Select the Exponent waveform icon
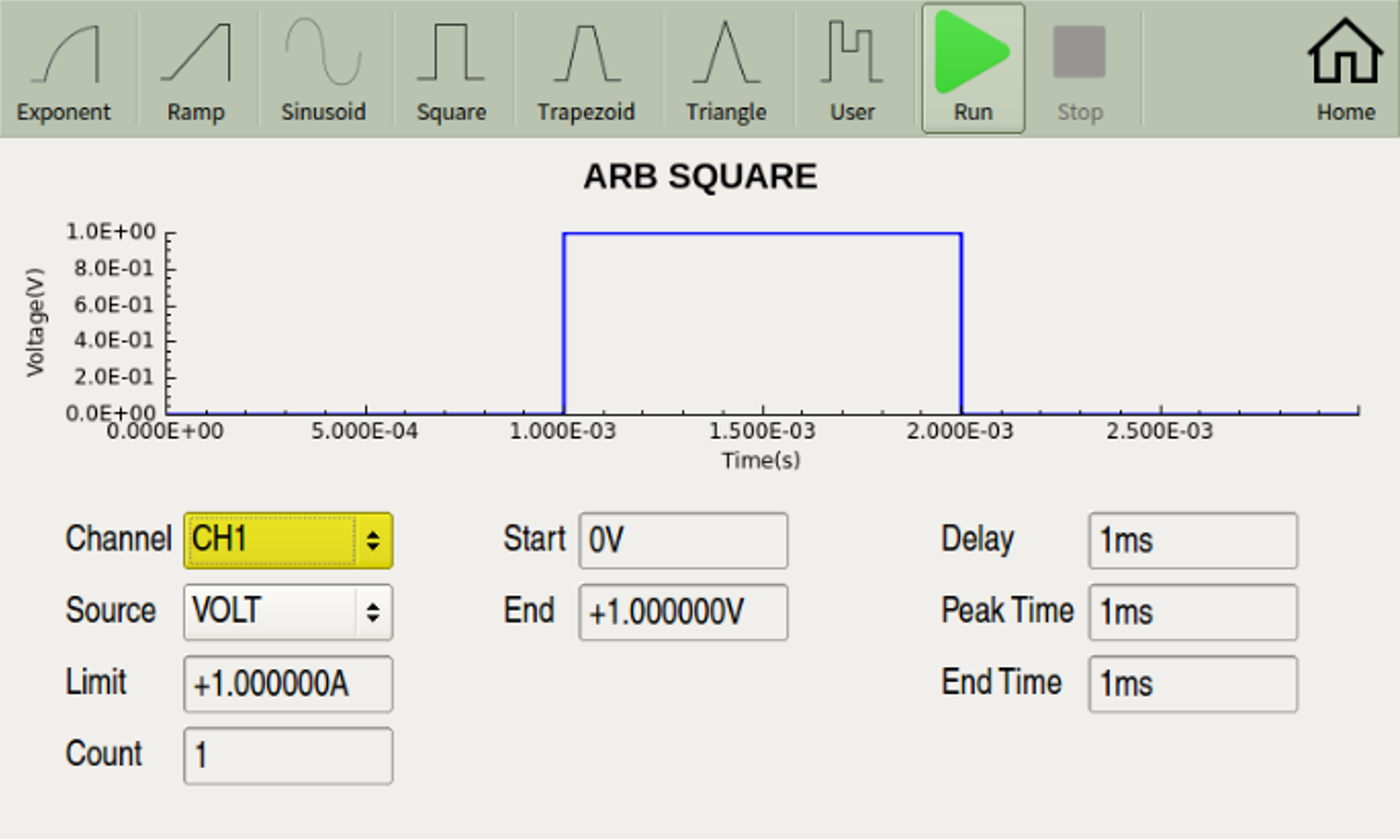The height and width of the screenshot is (840, 1400). point(64,70)
